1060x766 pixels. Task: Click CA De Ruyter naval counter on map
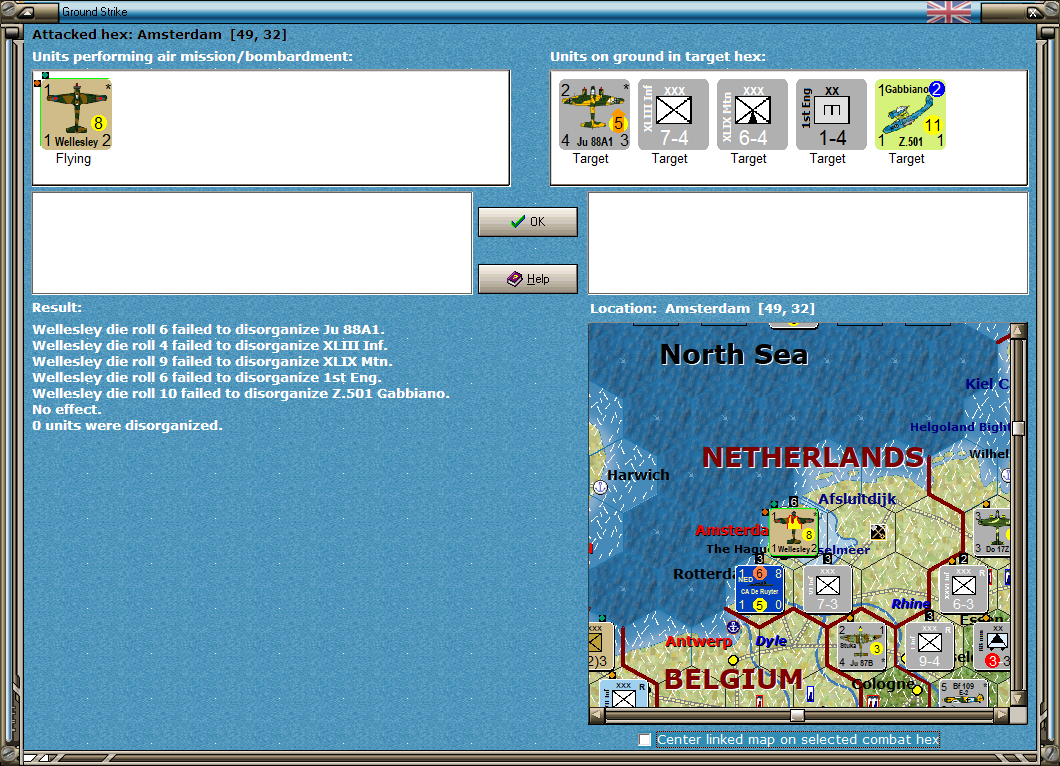point(760,589)
